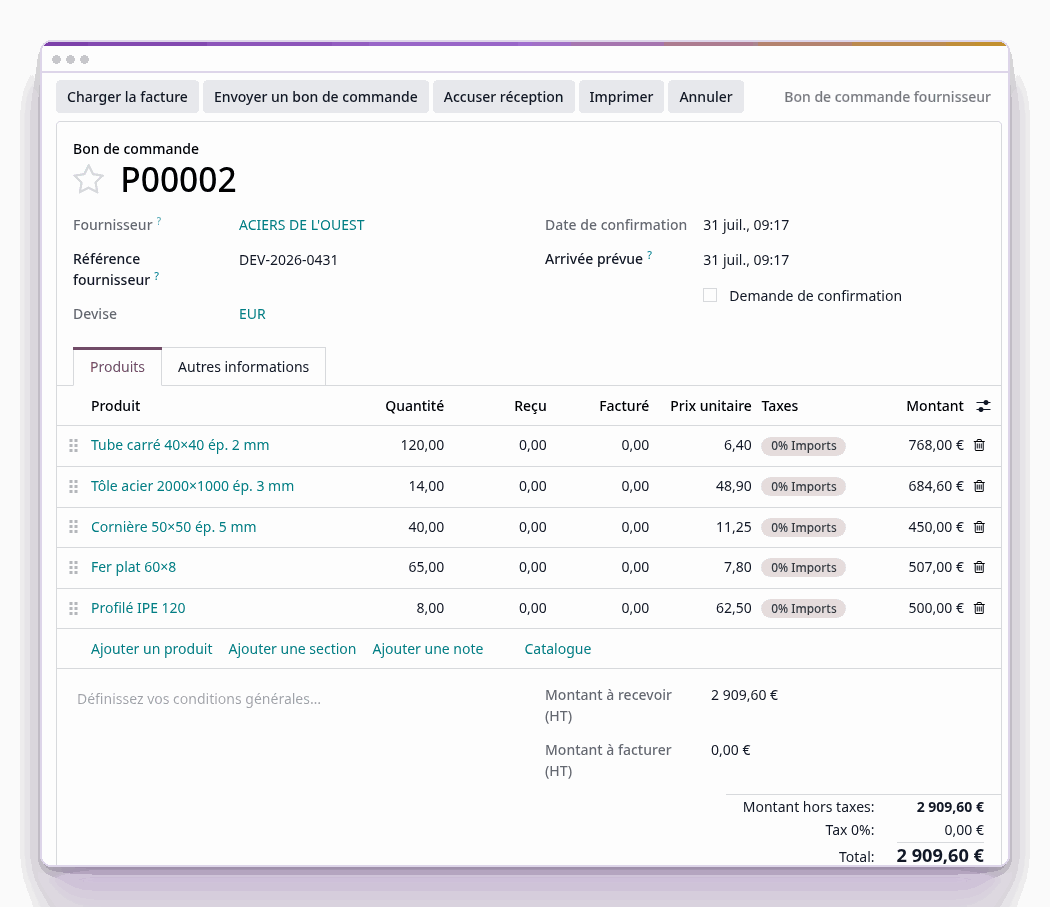Delete the Profilé IPE 120 line

(x=979, y=608)
